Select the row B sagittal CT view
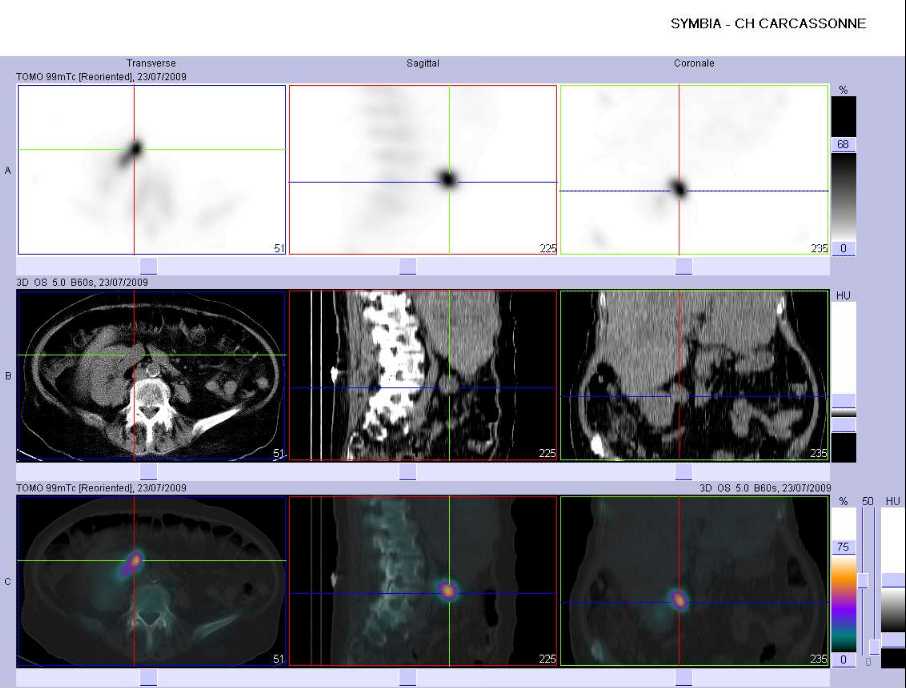The height and width of the screenshot is (688, 906). coord(423,375)
